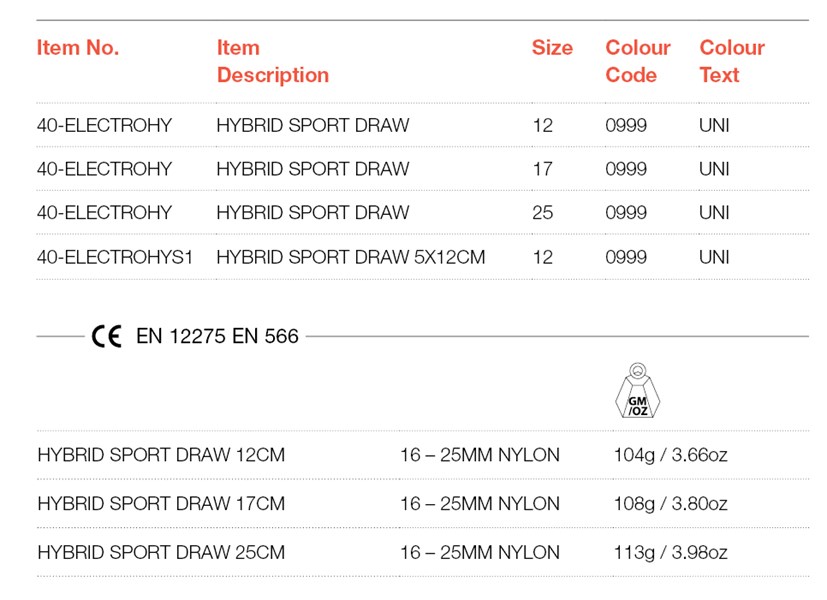
Task: Click the CE certification mark
Action: (x=107, y=336)
